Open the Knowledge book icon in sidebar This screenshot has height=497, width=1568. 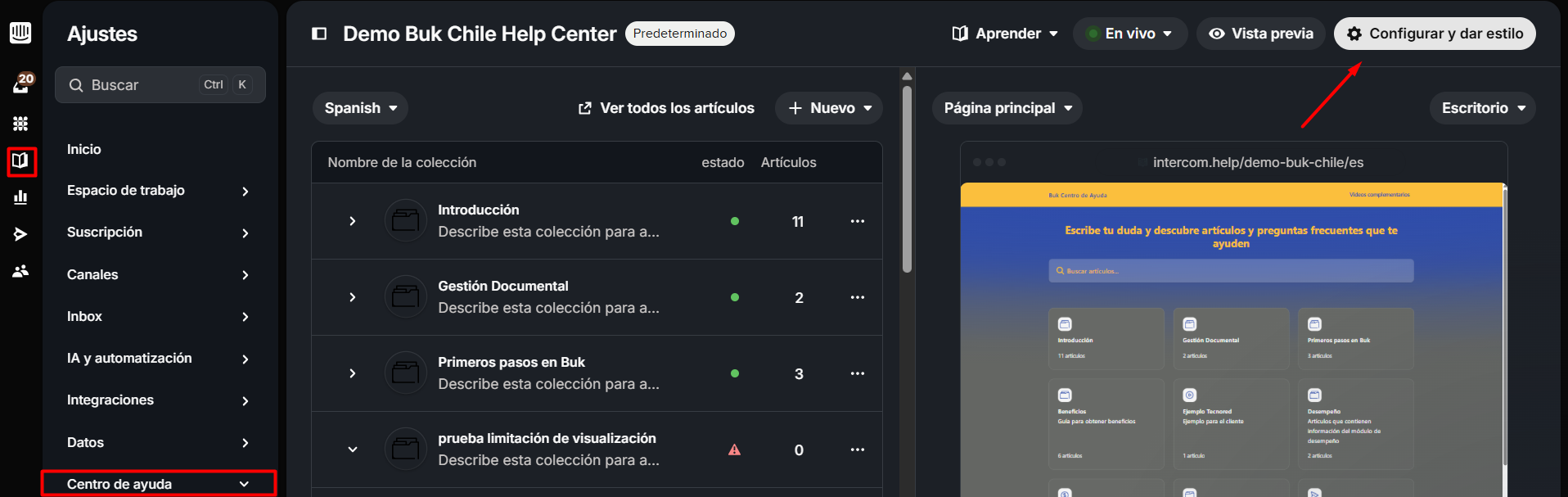[20, 160]
